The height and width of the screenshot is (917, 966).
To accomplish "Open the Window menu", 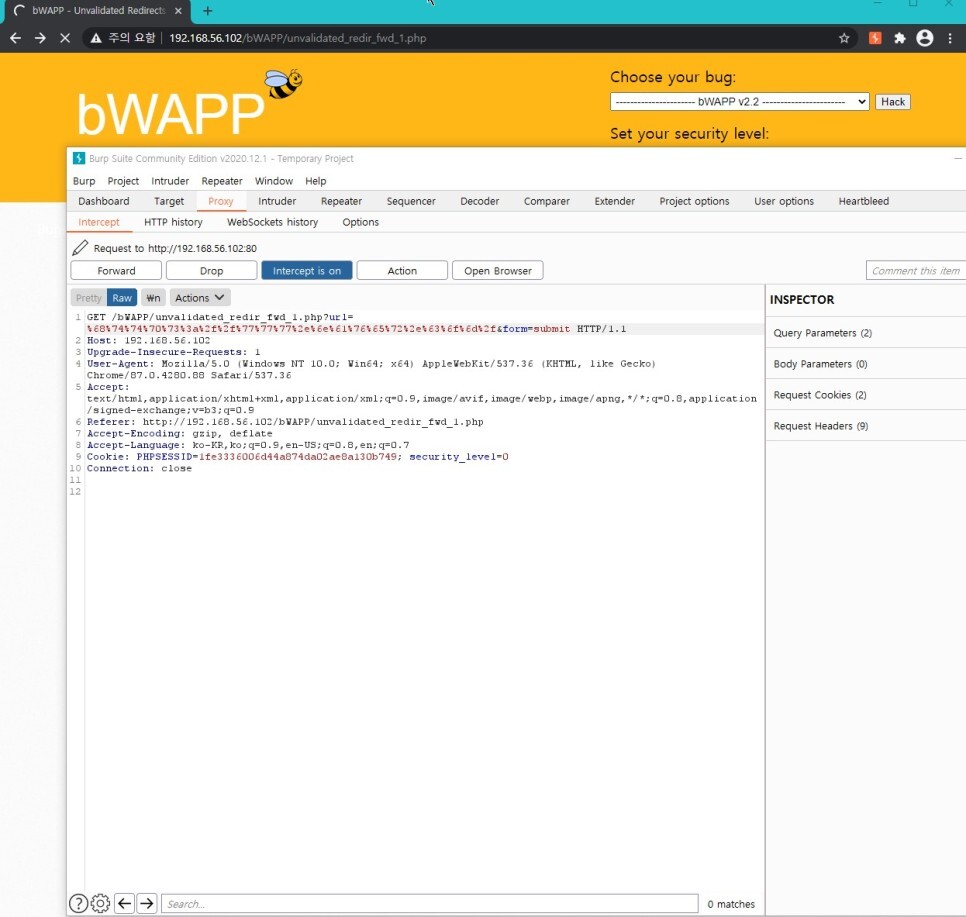I will point(274,181).
